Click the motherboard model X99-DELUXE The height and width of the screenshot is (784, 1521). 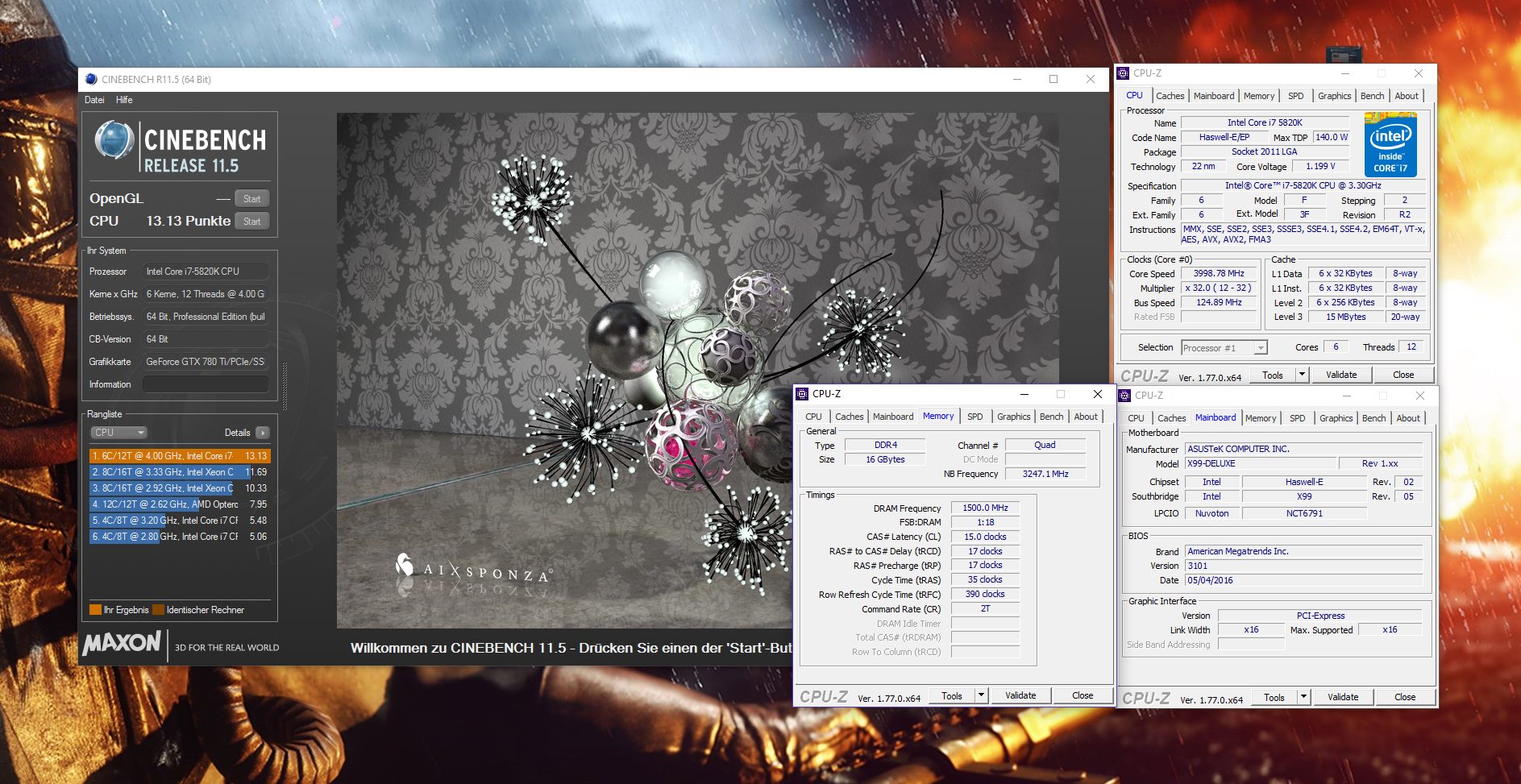coord(1261,463)
